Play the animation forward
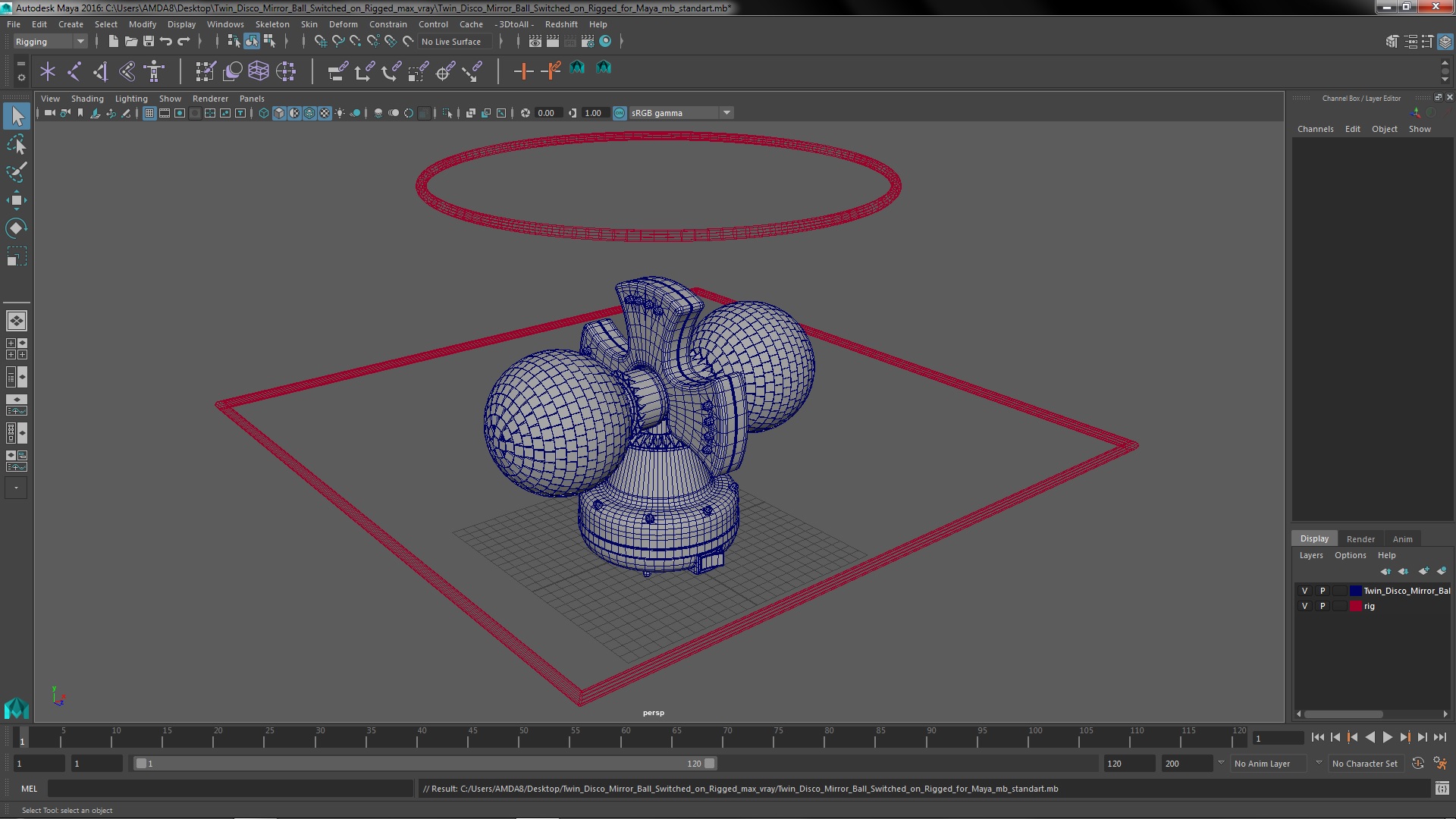 tap(1387, 737)
